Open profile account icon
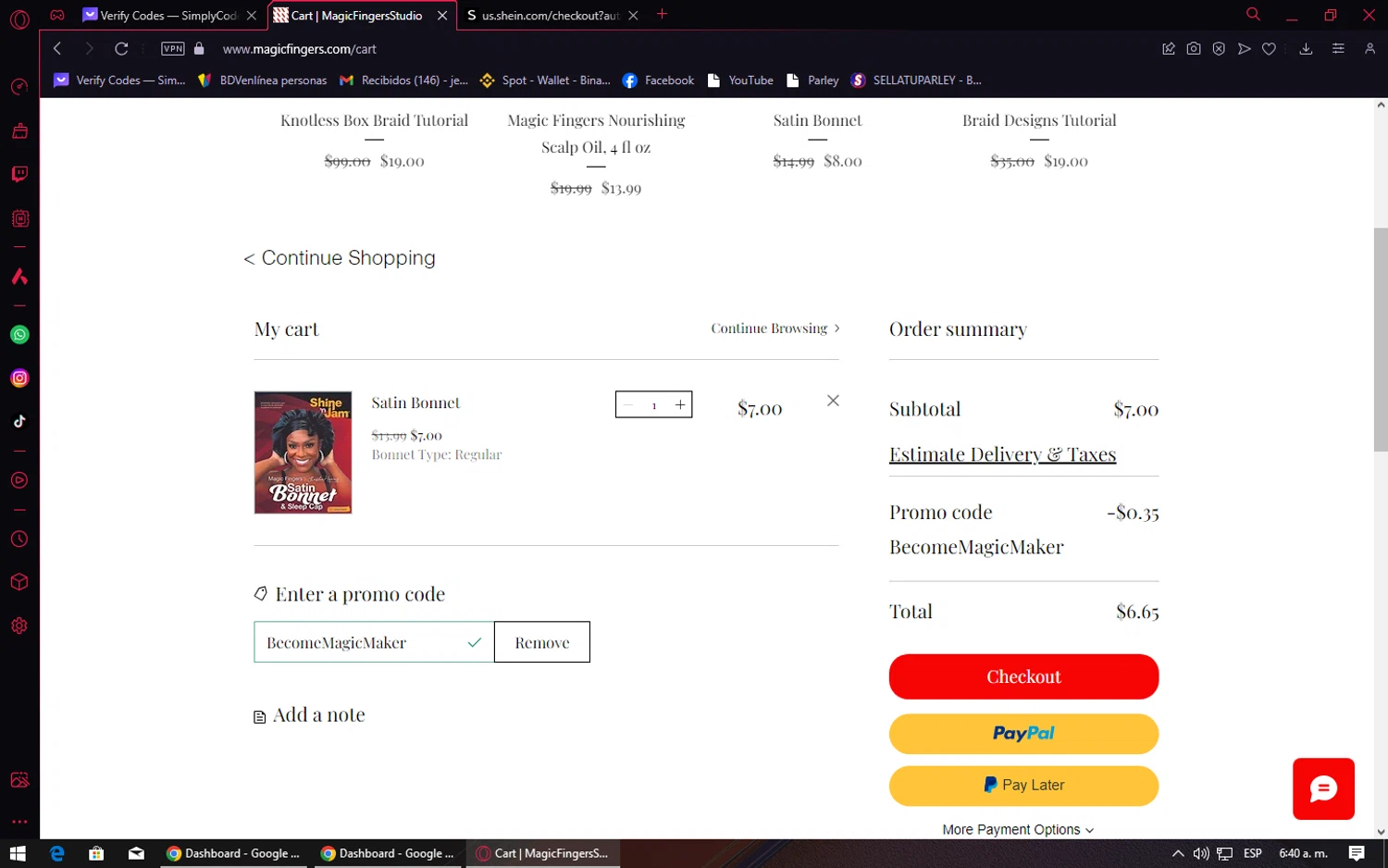1388x868 pixels. click(x=1369, y=49)
